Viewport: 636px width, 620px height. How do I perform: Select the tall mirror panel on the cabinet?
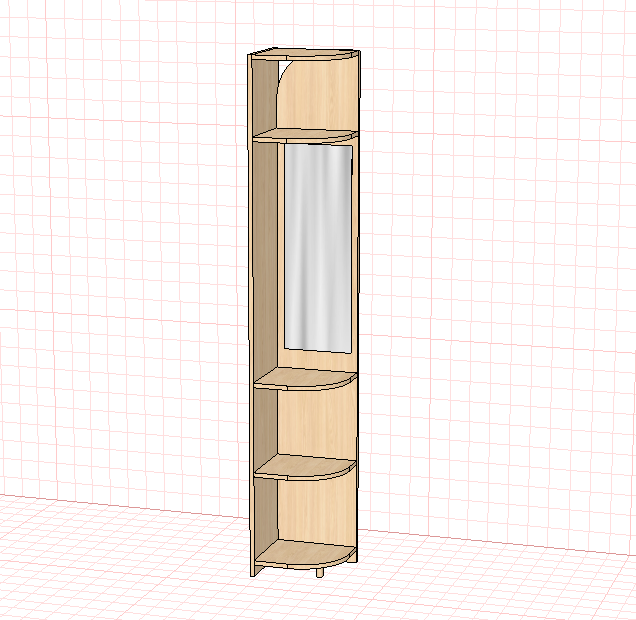tap(318, 248)
